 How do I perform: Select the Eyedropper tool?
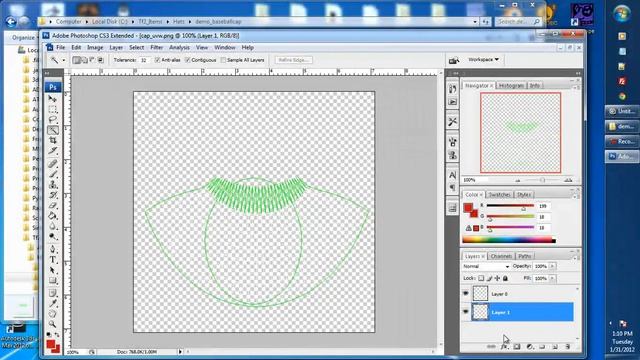(53, 304)
